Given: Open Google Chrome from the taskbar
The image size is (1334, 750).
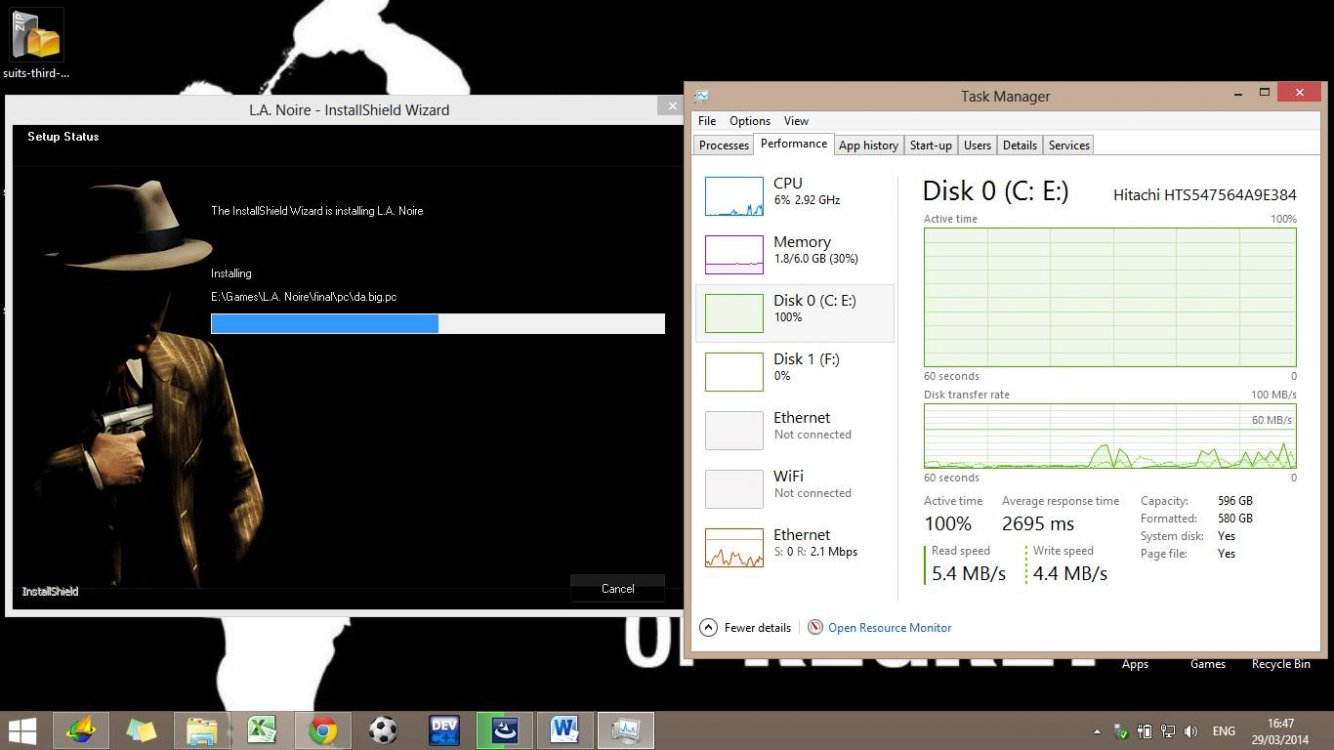Looking at the screenshot, I should [x=323, y=731].
